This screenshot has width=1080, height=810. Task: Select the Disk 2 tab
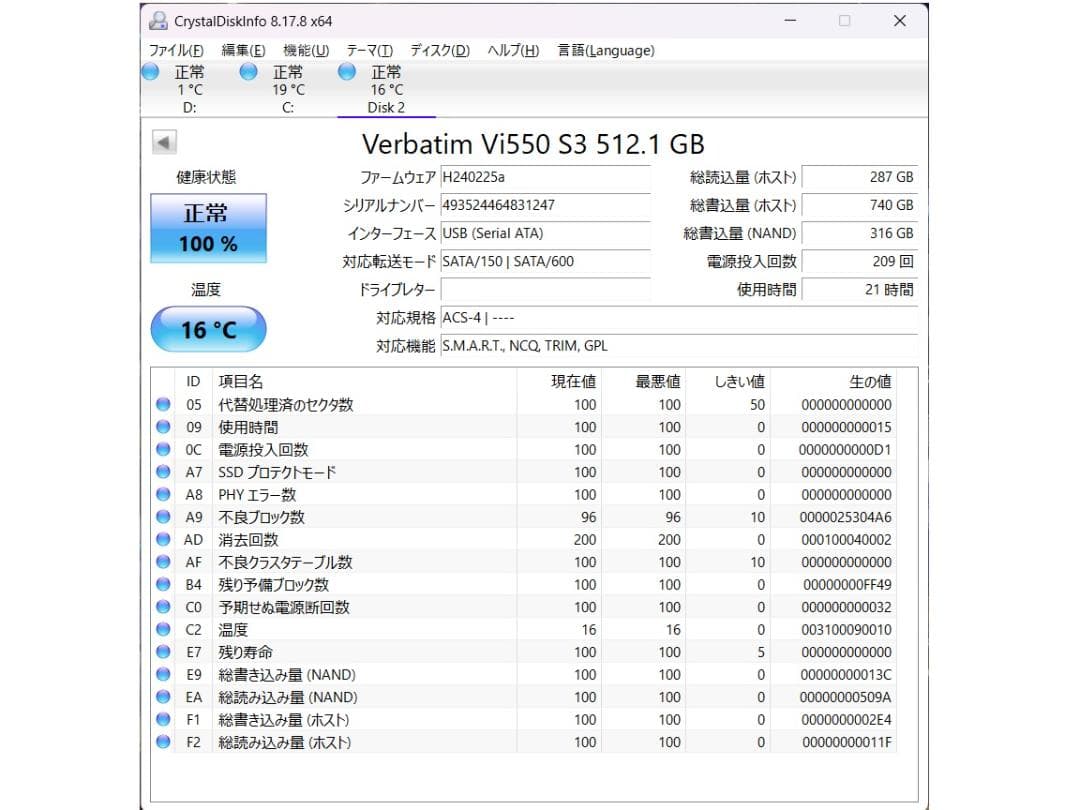tap(386, 90)
